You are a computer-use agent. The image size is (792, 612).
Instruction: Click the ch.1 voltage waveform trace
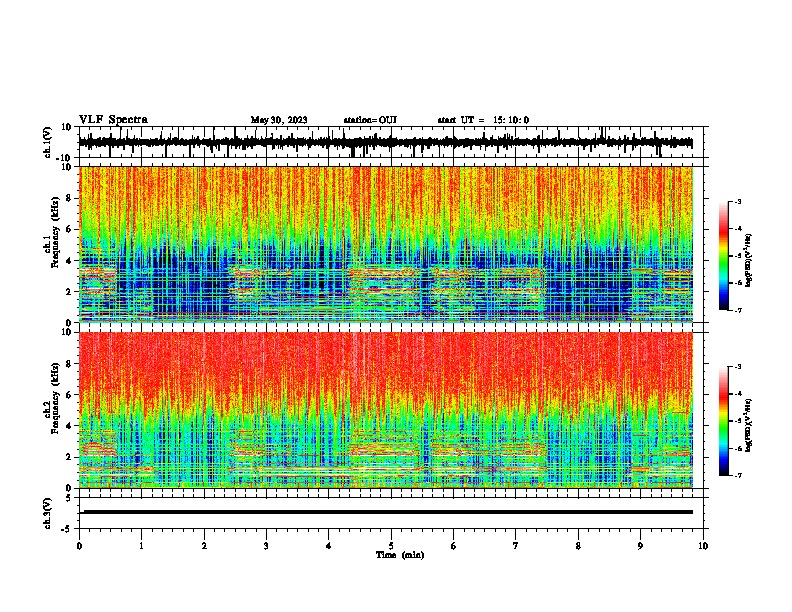386,143
